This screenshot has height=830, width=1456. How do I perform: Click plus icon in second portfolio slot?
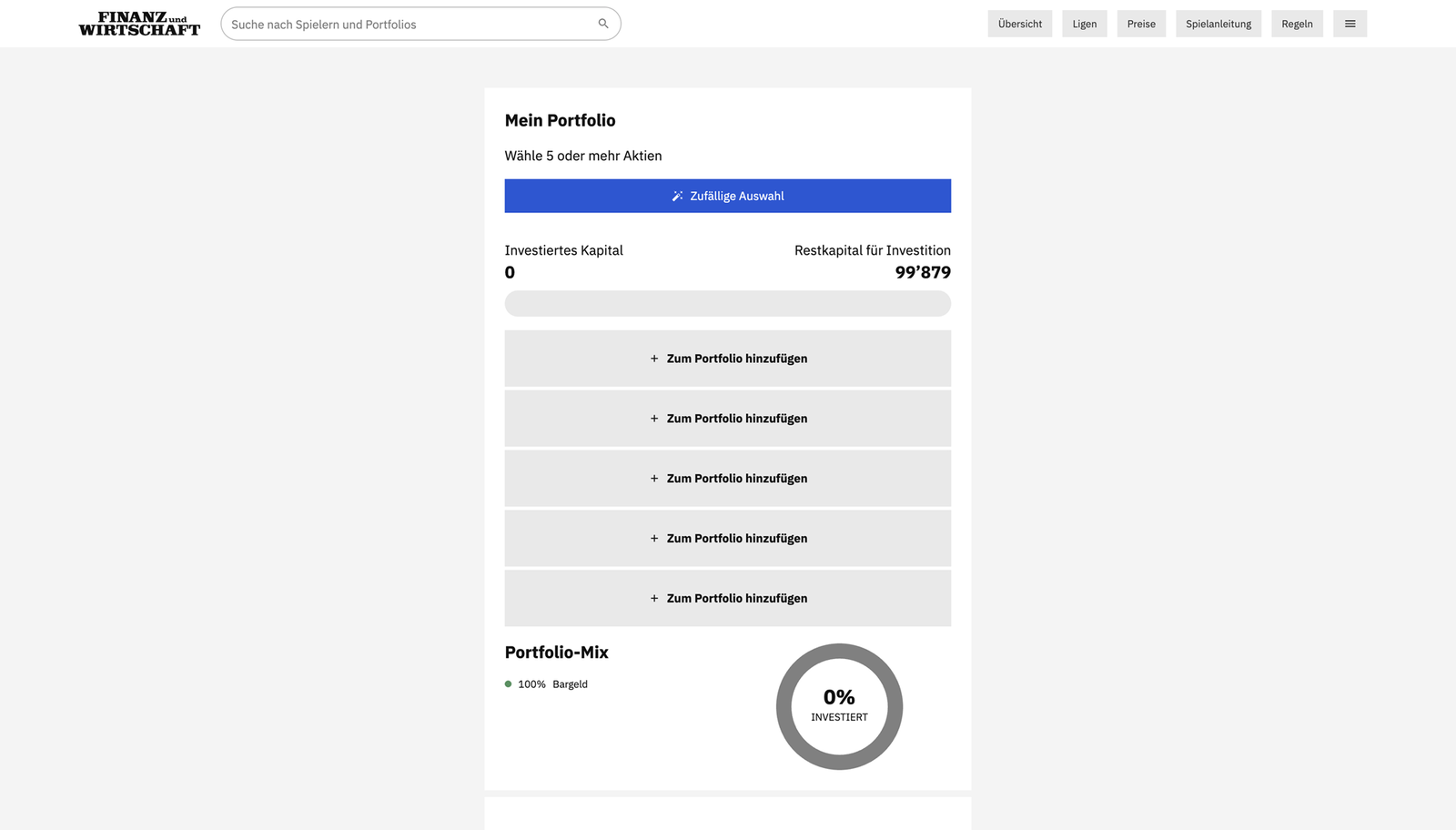[653, 419]
